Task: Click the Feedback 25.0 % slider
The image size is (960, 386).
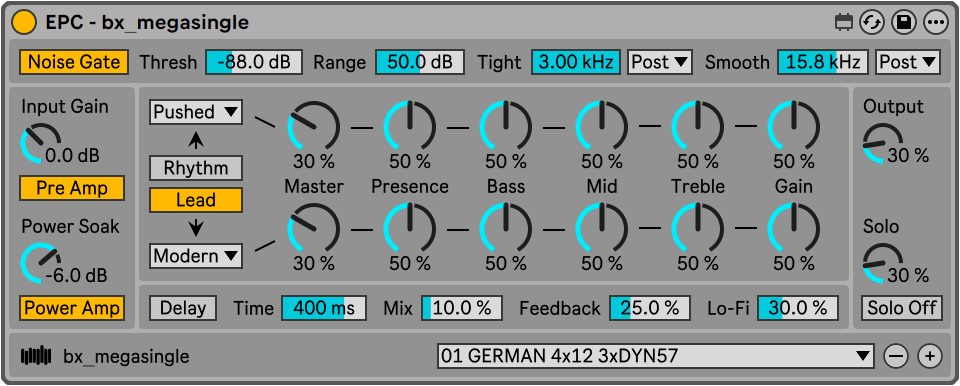Action: pos(650,308)
